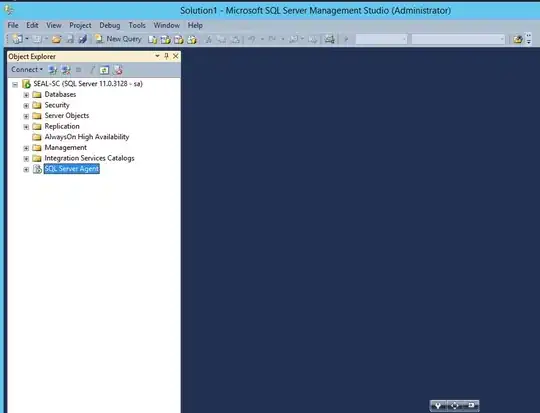Expand the Management folder
The width and height of the screenshot is (540, 413).
(26, 148)
